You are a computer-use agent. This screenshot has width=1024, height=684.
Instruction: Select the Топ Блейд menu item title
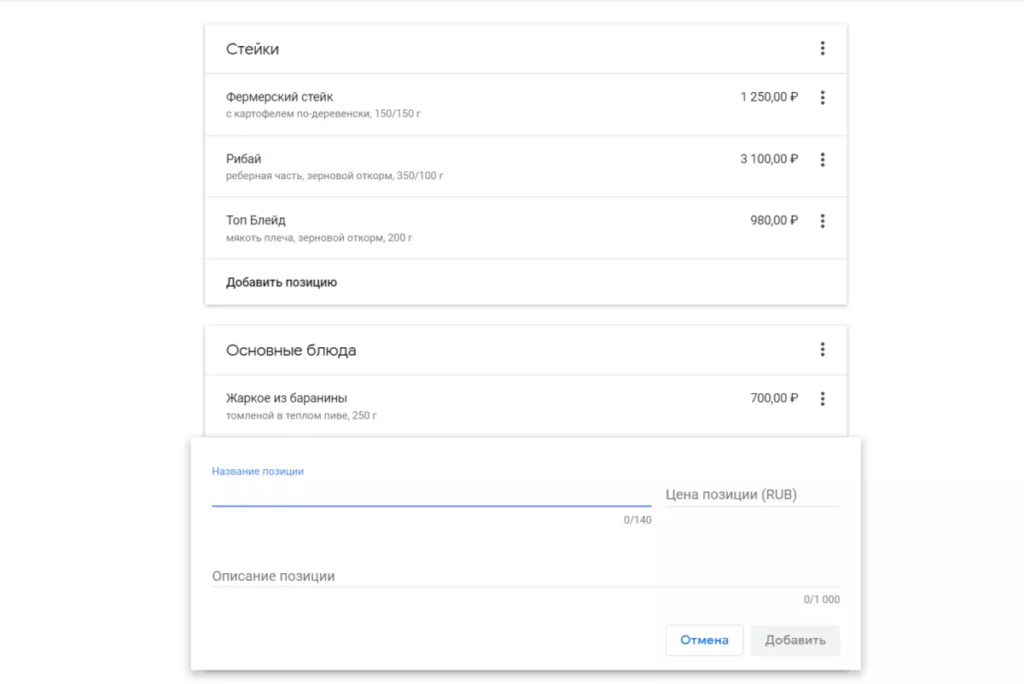point(256,220)
